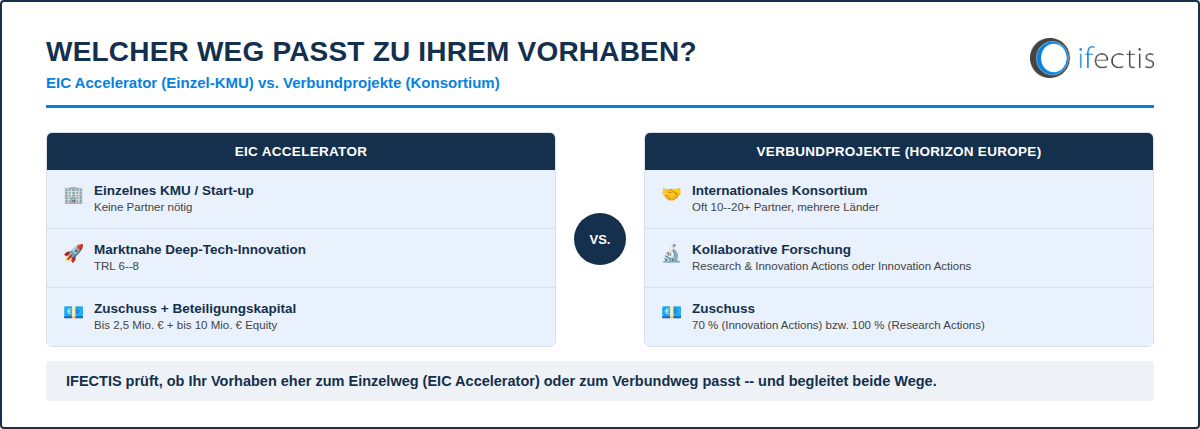
Task: Click the Einzelnes KMU / Start-up heading
Action: pyautogui.click(x=181, y=190)
